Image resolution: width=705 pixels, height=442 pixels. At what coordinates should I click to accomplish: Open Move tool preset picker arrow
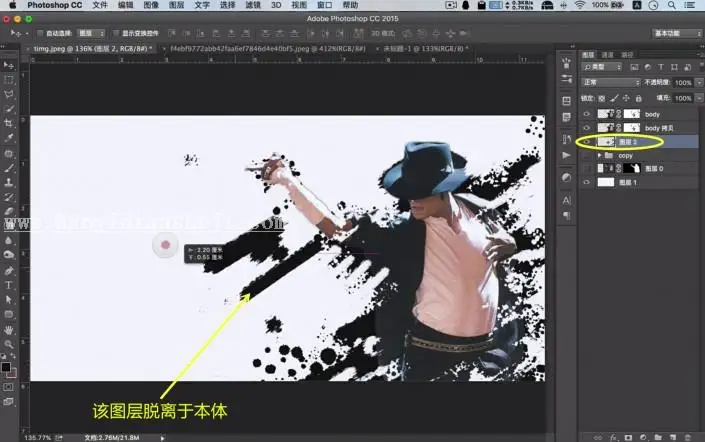27,34
